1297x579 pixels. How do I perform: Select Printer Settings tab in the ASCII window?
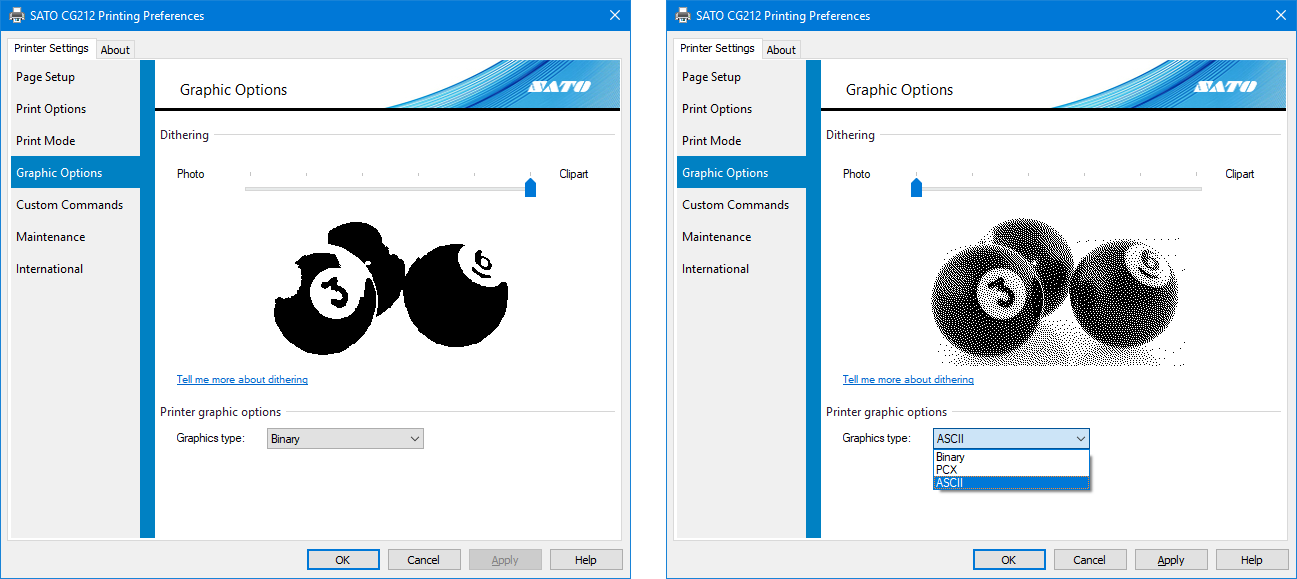tap(718, 48)
